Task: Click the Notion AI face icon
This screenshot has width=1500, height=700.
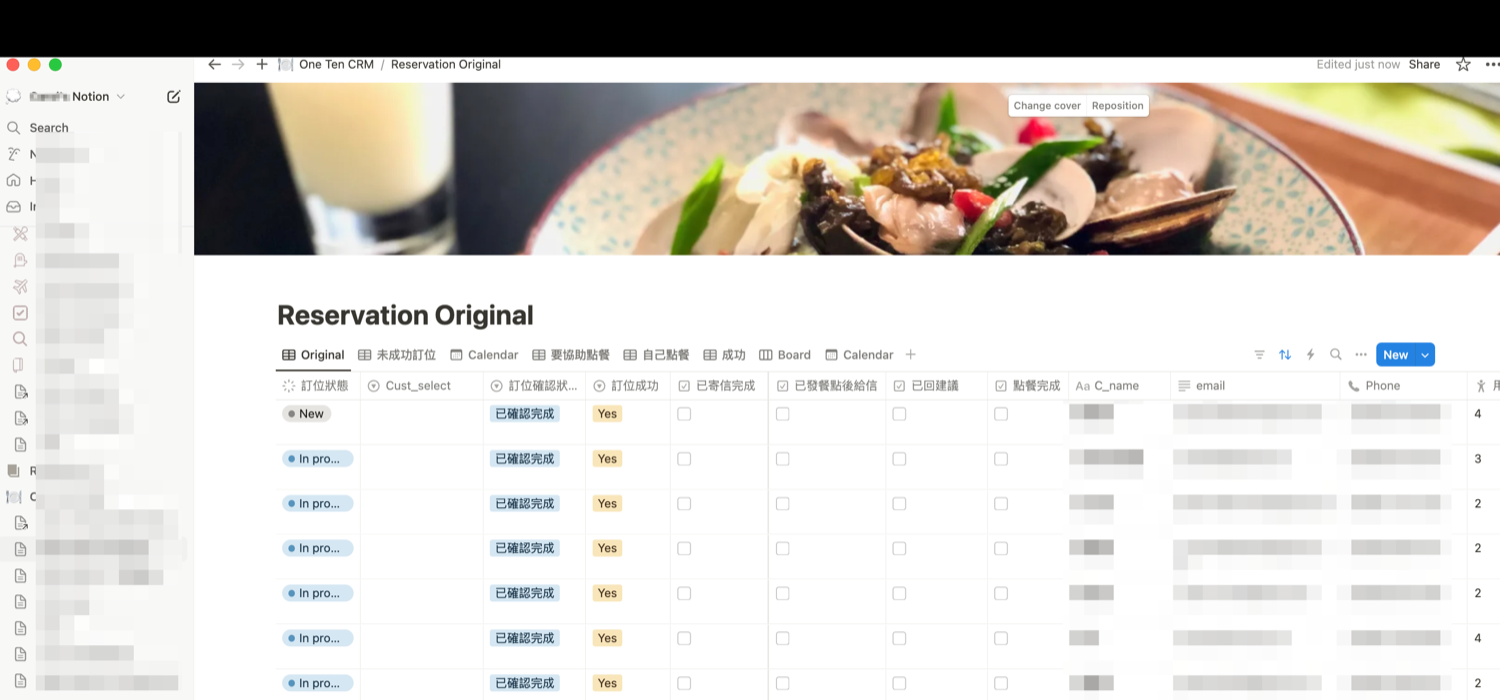Action: pyautogui.click(x=14, y=154)
